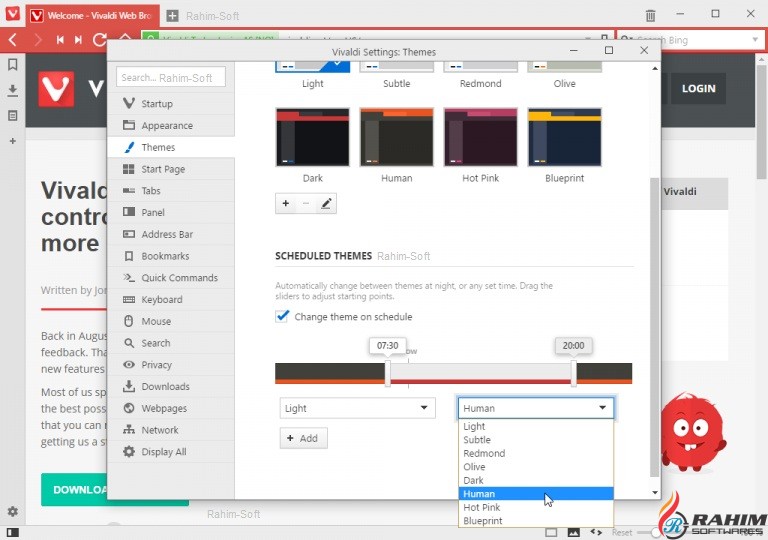This screenshot has width=768, height=540.
Task: Click the Reset zoom button in status bar
Action: (x=622, y=532)
